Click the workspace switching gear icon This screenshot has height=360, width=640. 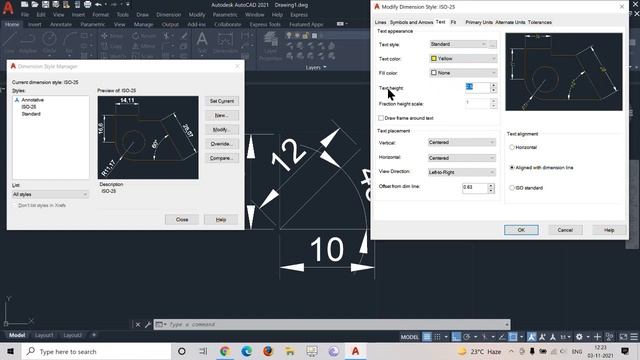(x=579, y=336)
